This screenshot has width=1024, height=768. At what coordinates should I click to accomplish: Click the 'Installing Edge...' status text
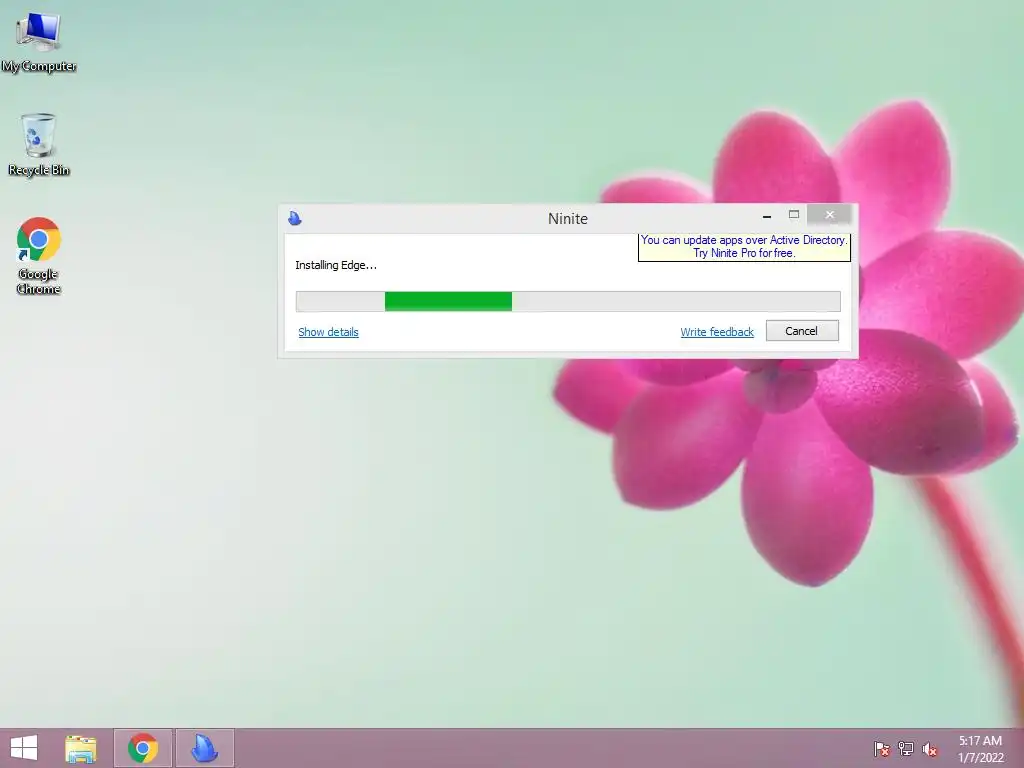pos(336,265)
